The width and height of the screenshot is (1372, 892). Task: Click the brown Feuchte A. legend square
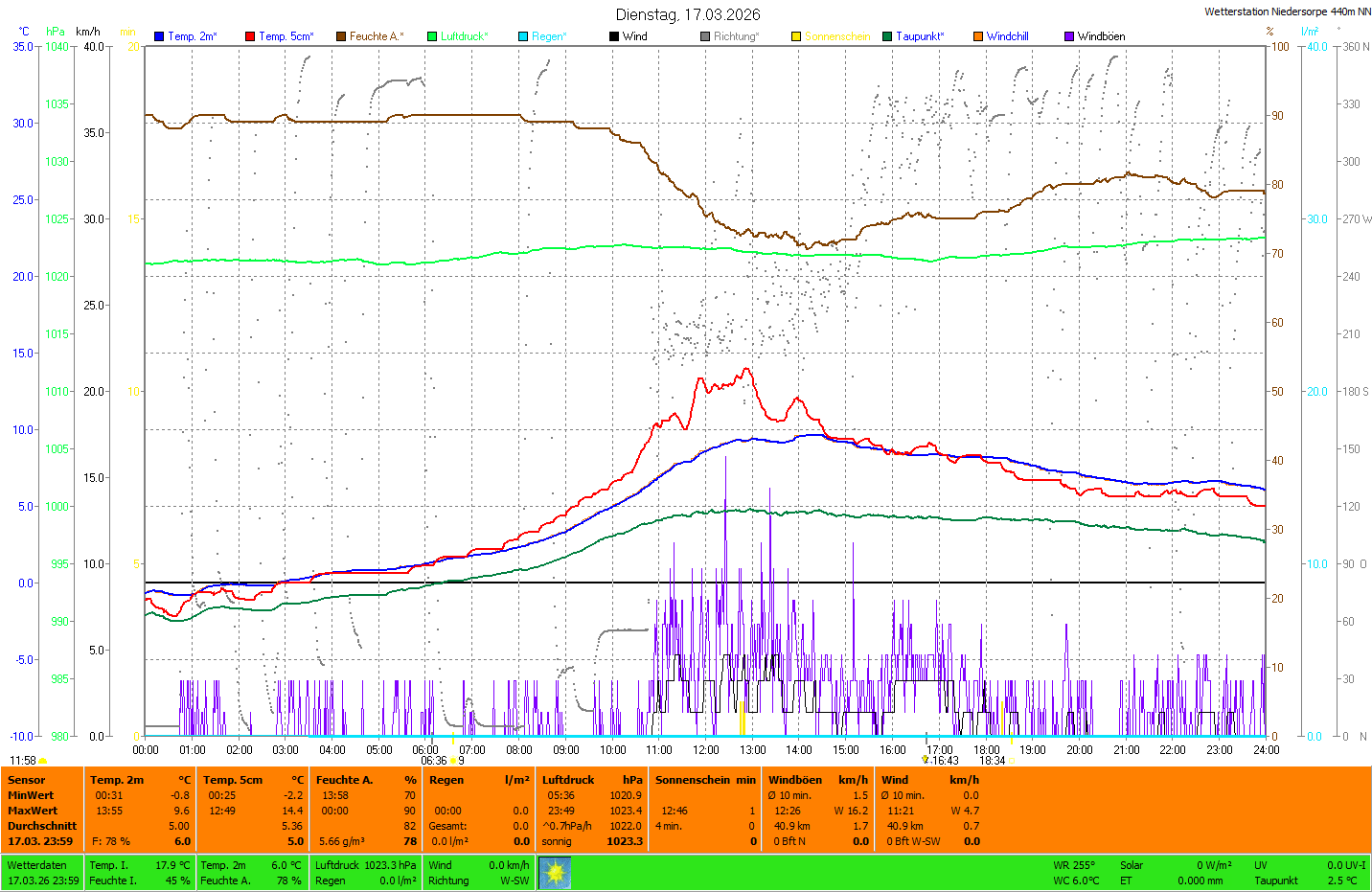click(340, 36)
